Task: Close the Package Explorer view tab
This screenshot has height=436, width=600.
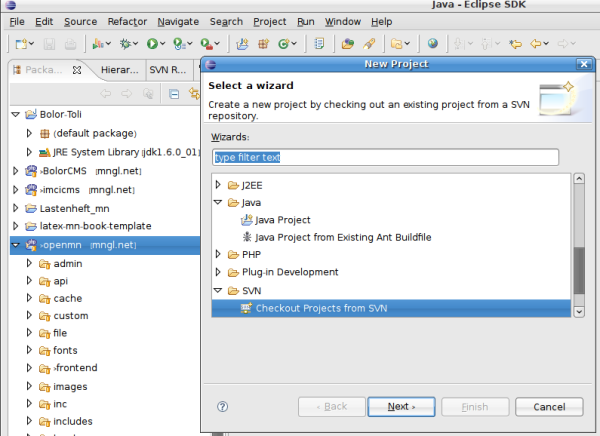Action: [x=77, y=70]
